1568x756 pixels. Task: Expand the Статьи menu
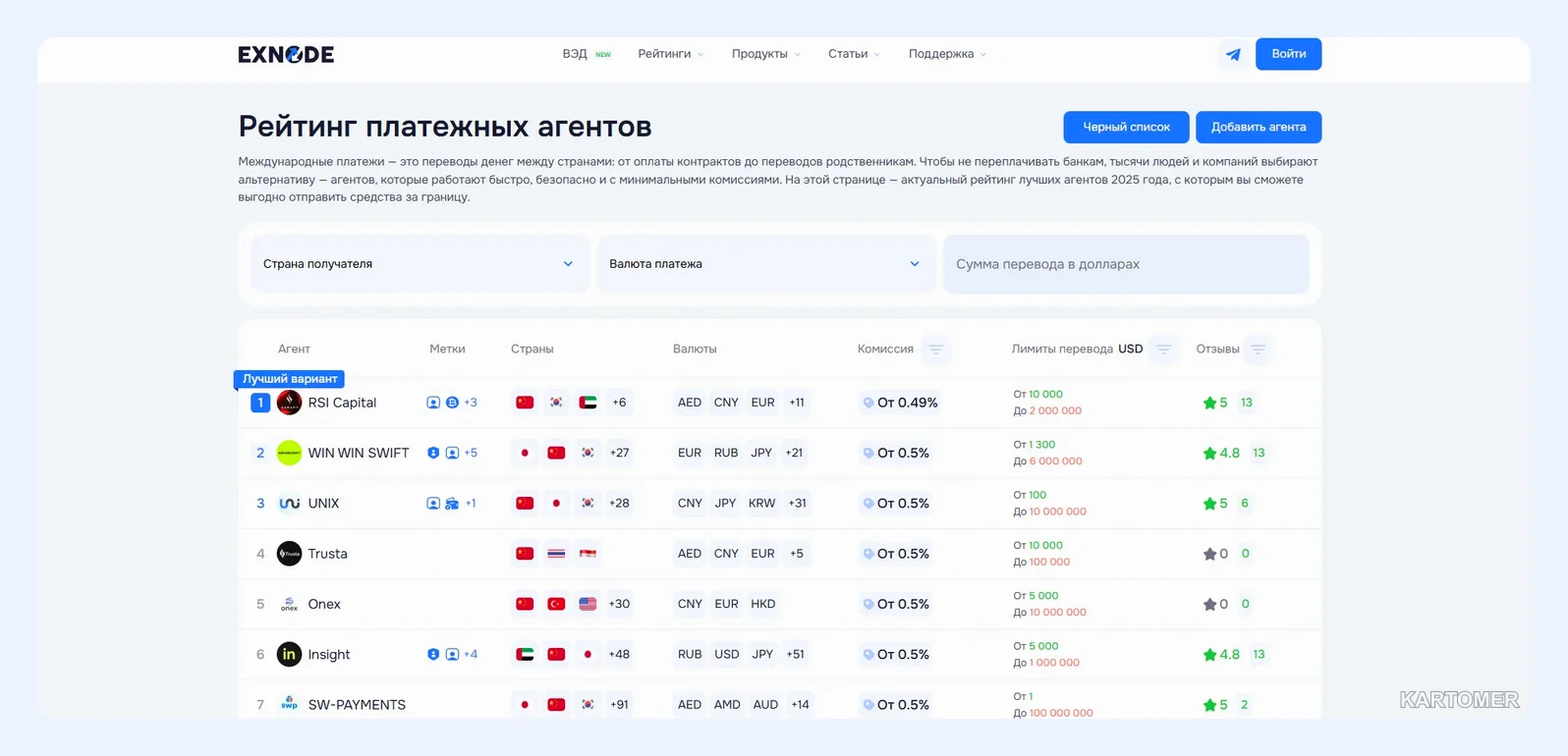click(854, 54)
